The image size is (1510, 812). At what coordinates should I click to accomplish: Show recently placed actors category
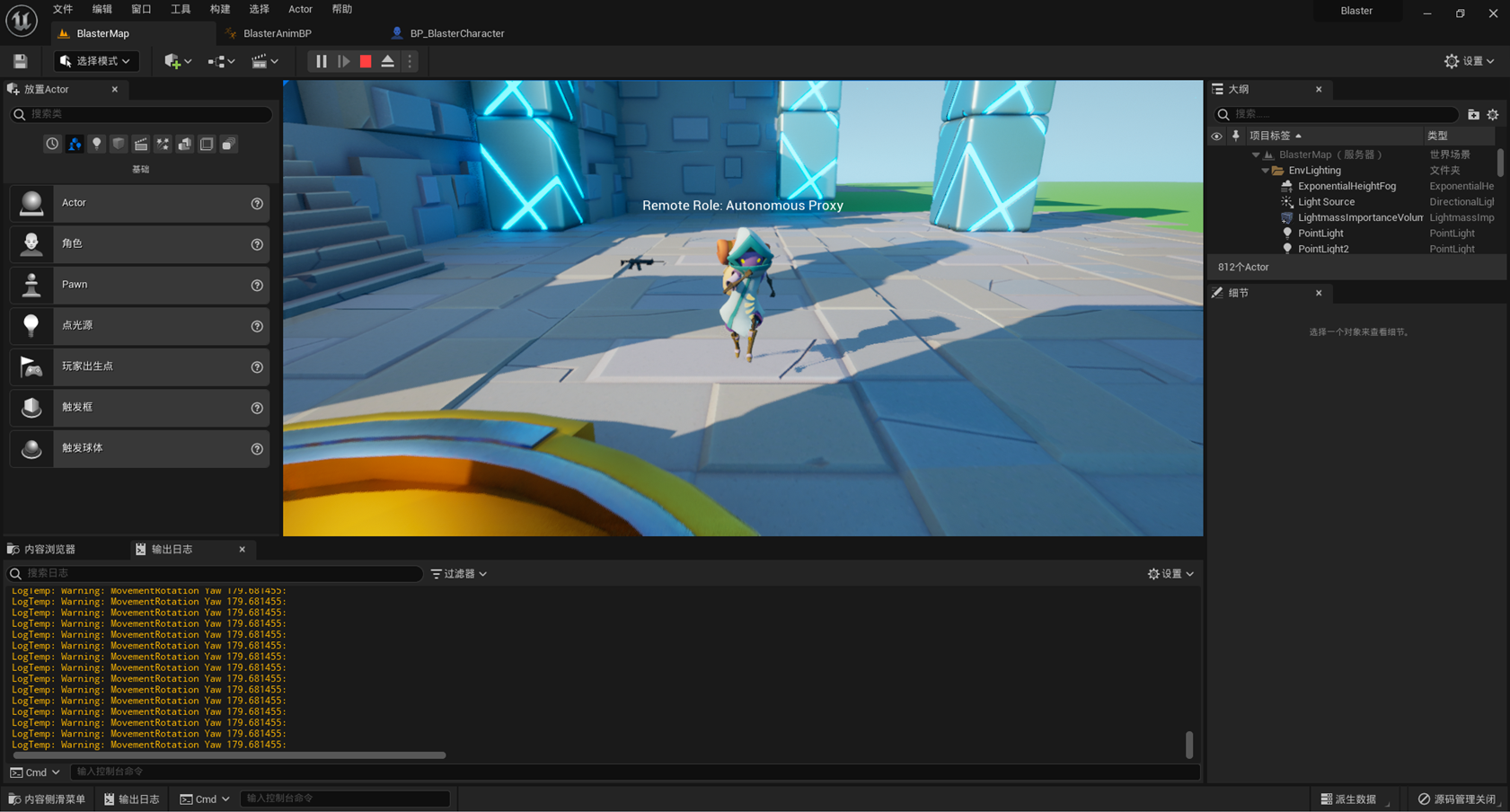52,144
